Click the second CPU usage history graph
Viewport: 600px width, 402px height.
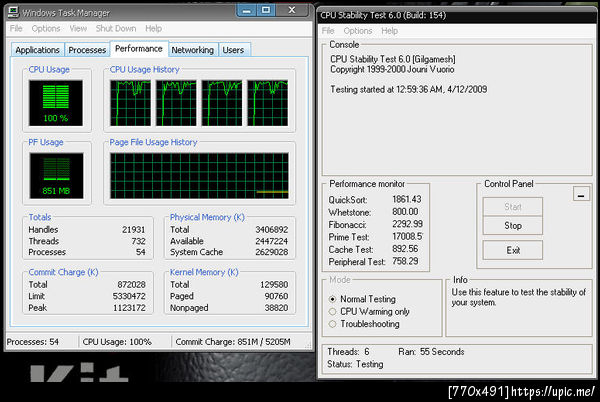click(176, 103)
